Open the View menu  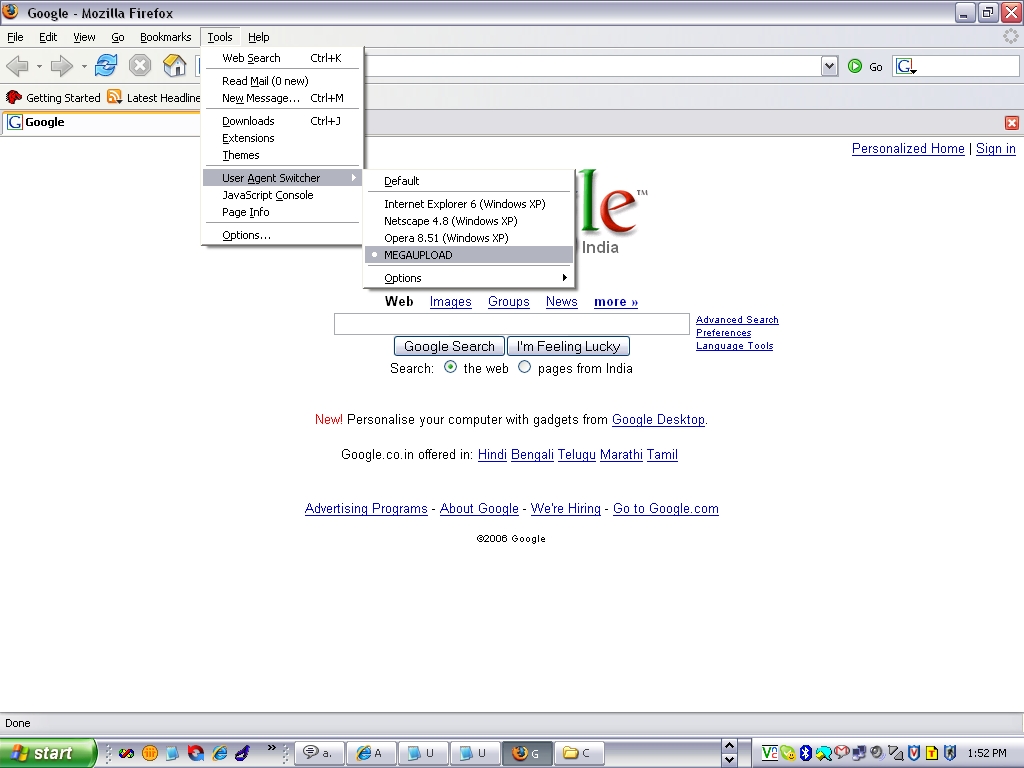(x=84, y=37)
